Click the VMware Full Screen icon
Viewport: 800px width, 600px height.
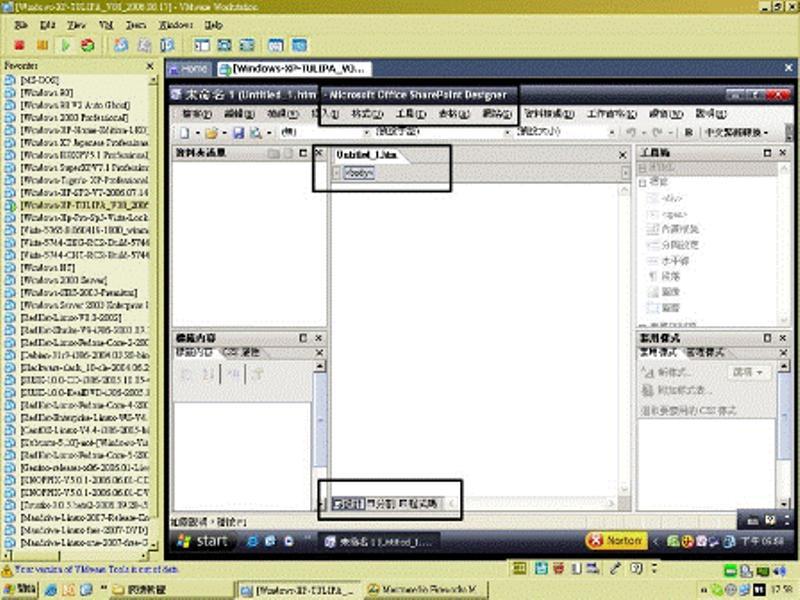tap(224, 45)
